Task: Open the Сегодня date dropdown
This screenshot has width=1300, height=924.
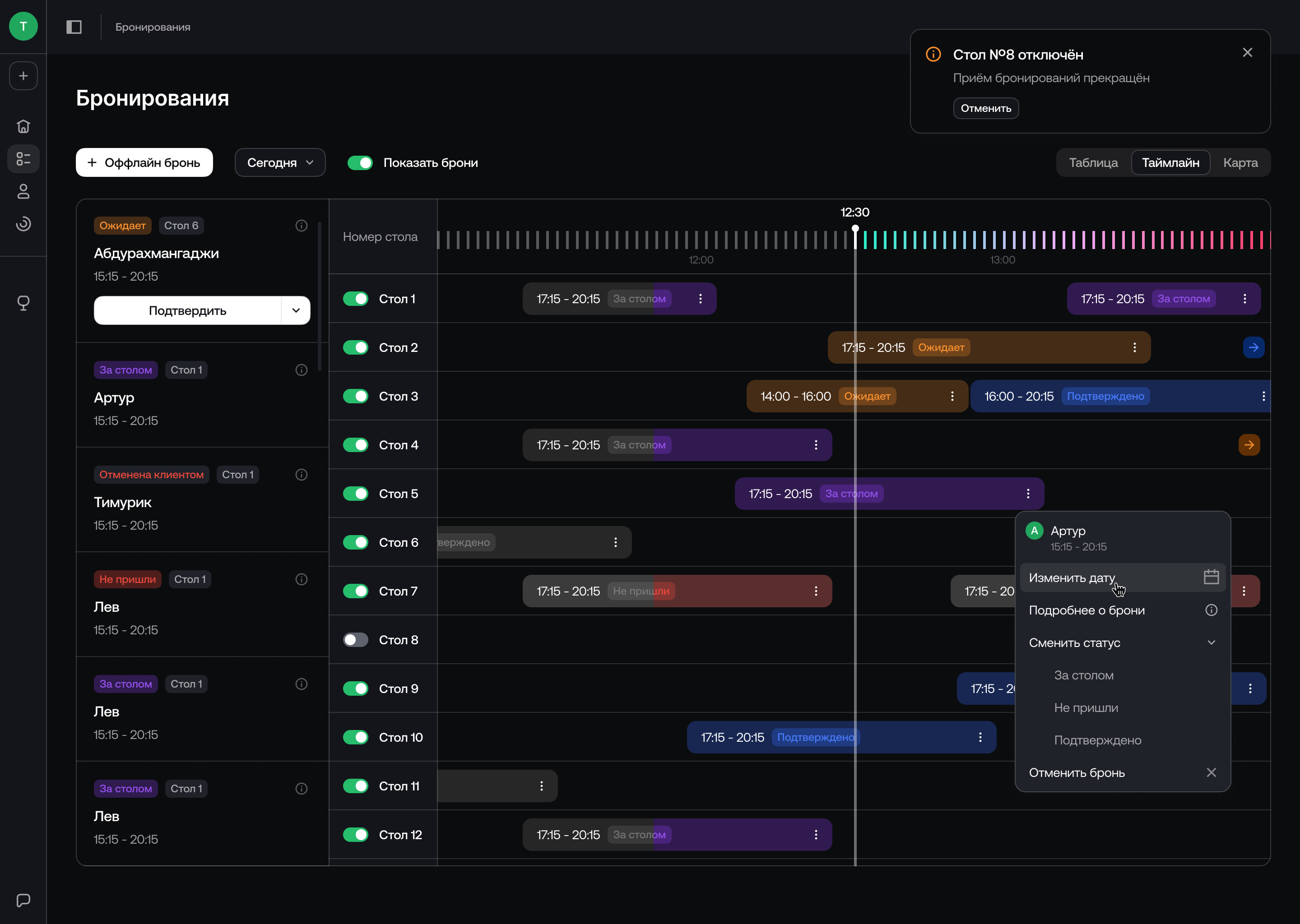Action: 280,163
